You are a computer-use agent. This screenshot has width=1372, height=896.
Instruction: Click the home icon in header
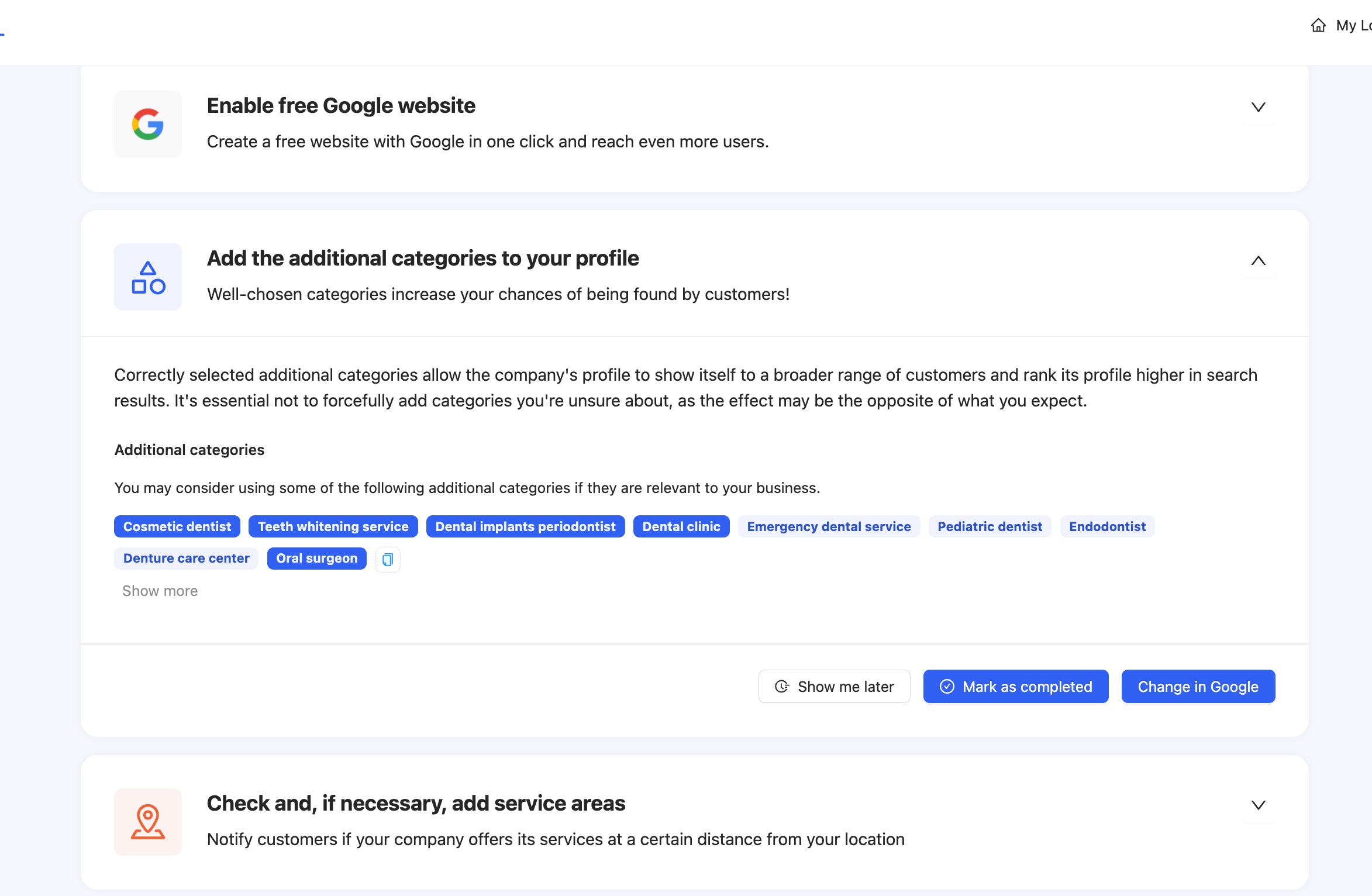[1318, 26]
